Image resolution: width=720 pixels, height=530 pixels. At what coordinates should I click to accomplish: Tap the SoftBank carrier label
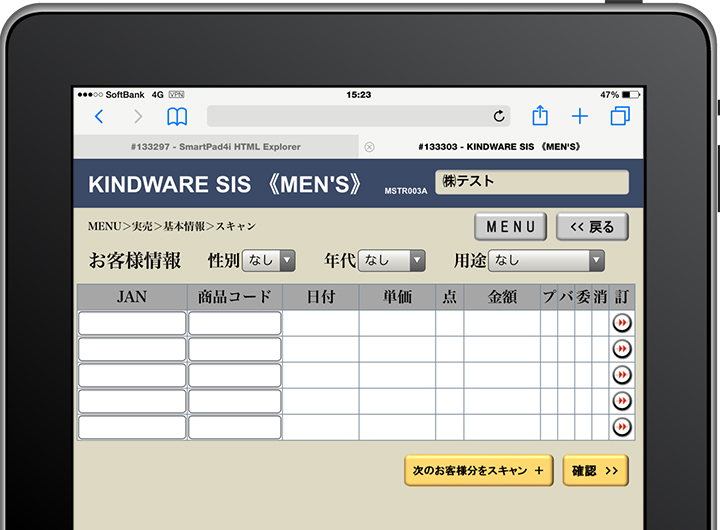(125, 95)
